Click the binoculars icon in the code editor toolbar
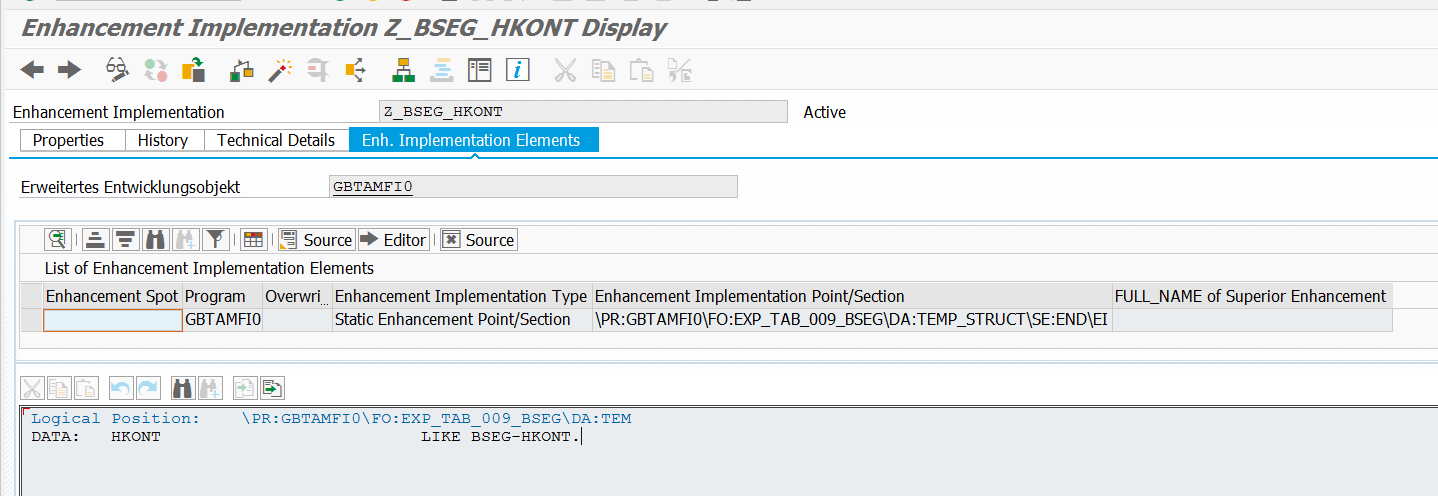Image resolution: width=1438 pixels, height=496 pixels. click(x=182, y=388)
